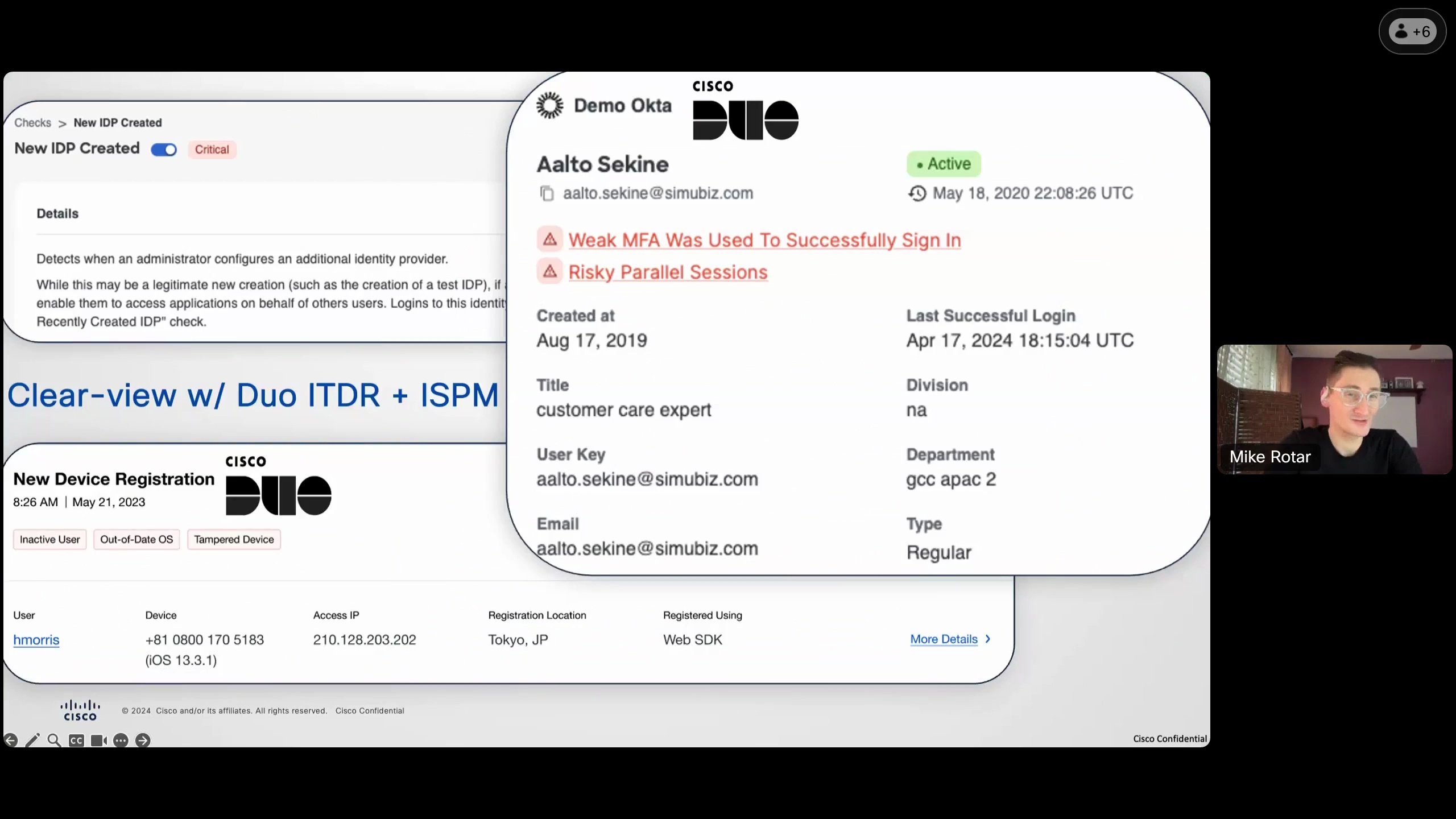This screenshot has height=819, width=1456.
Task: Click the hmorris user link
Action: point(36,640)
